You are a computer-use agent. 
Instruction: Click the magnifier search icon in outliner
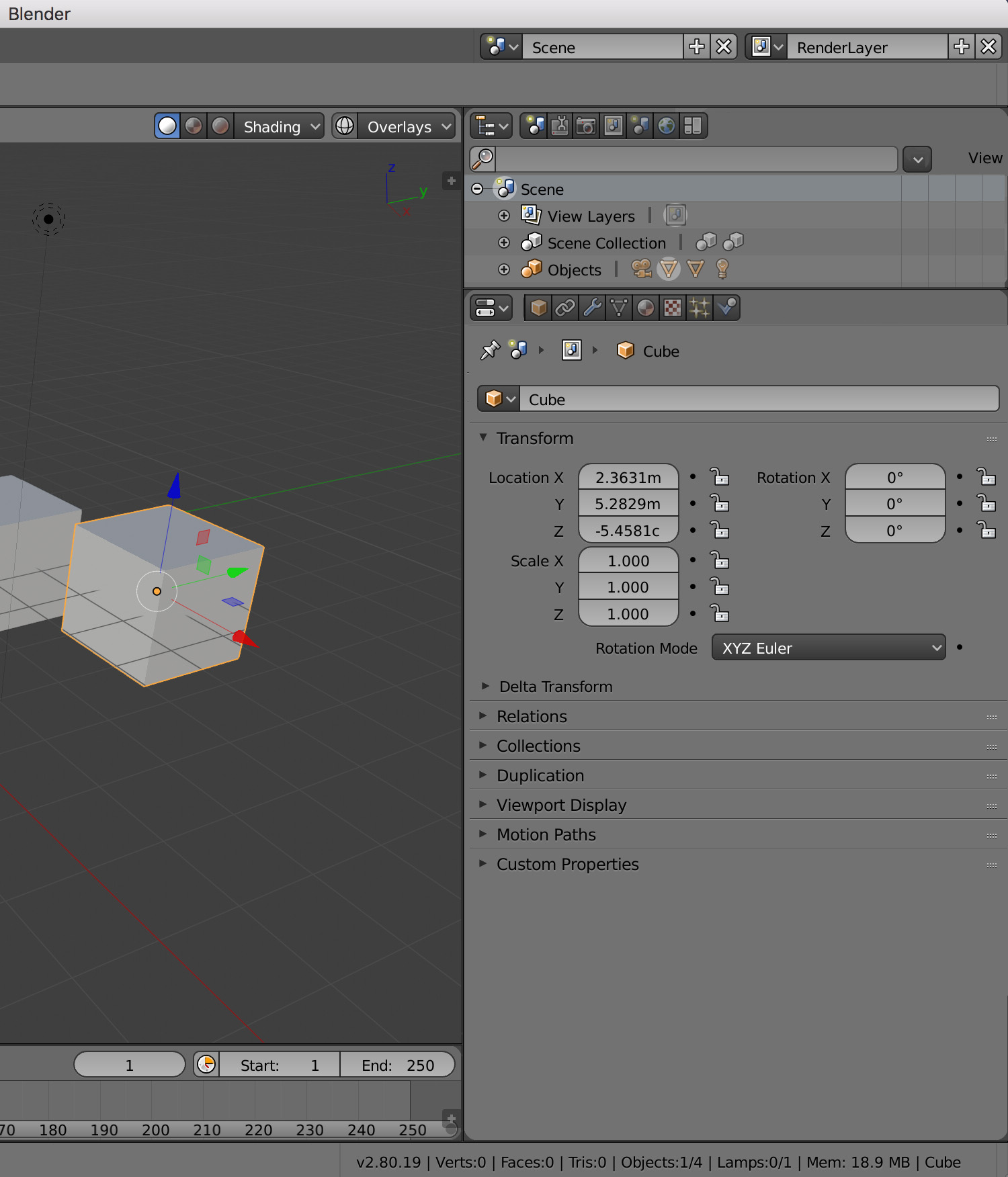tap(483, 159)
